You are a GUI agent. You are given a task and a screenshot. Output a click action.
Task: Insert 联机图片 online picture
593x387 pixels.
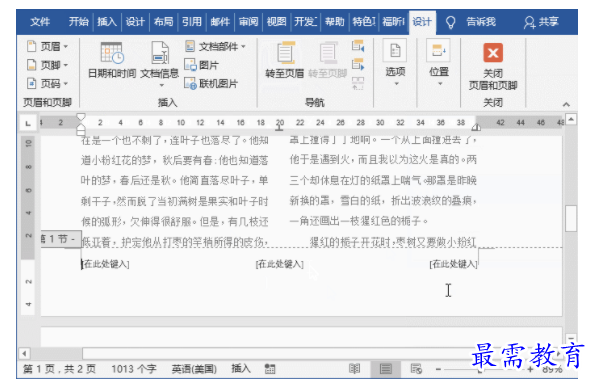[x=211, y=83]
